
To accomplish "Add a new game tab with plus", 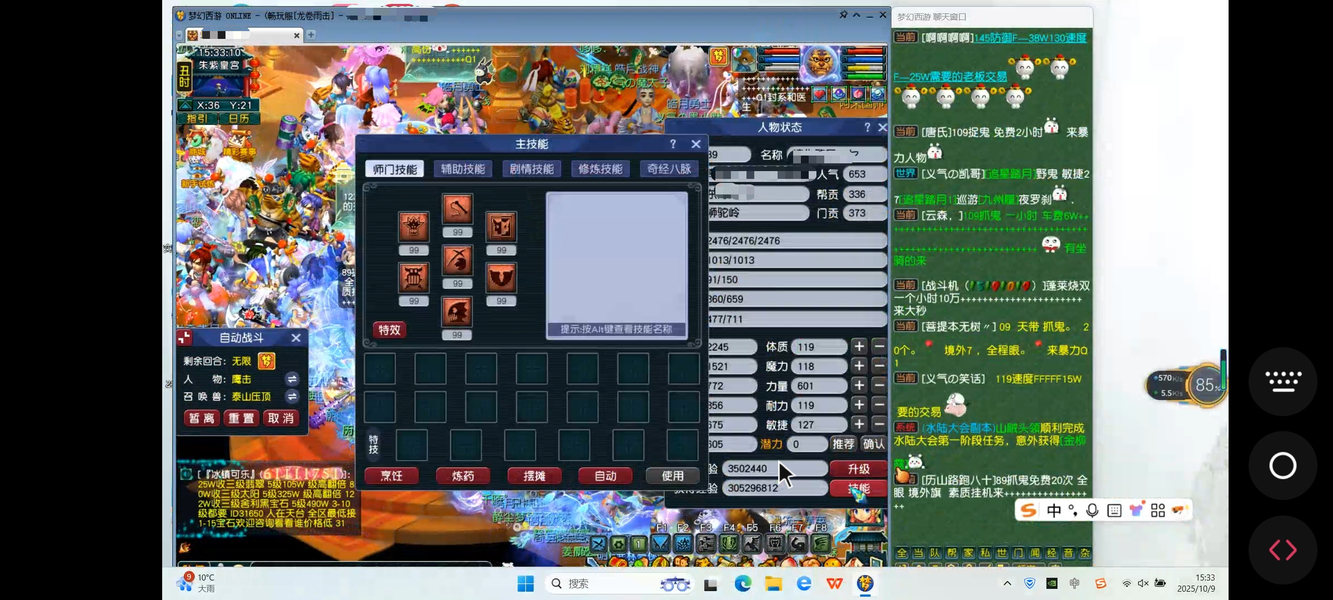I will tap(311, 35).
